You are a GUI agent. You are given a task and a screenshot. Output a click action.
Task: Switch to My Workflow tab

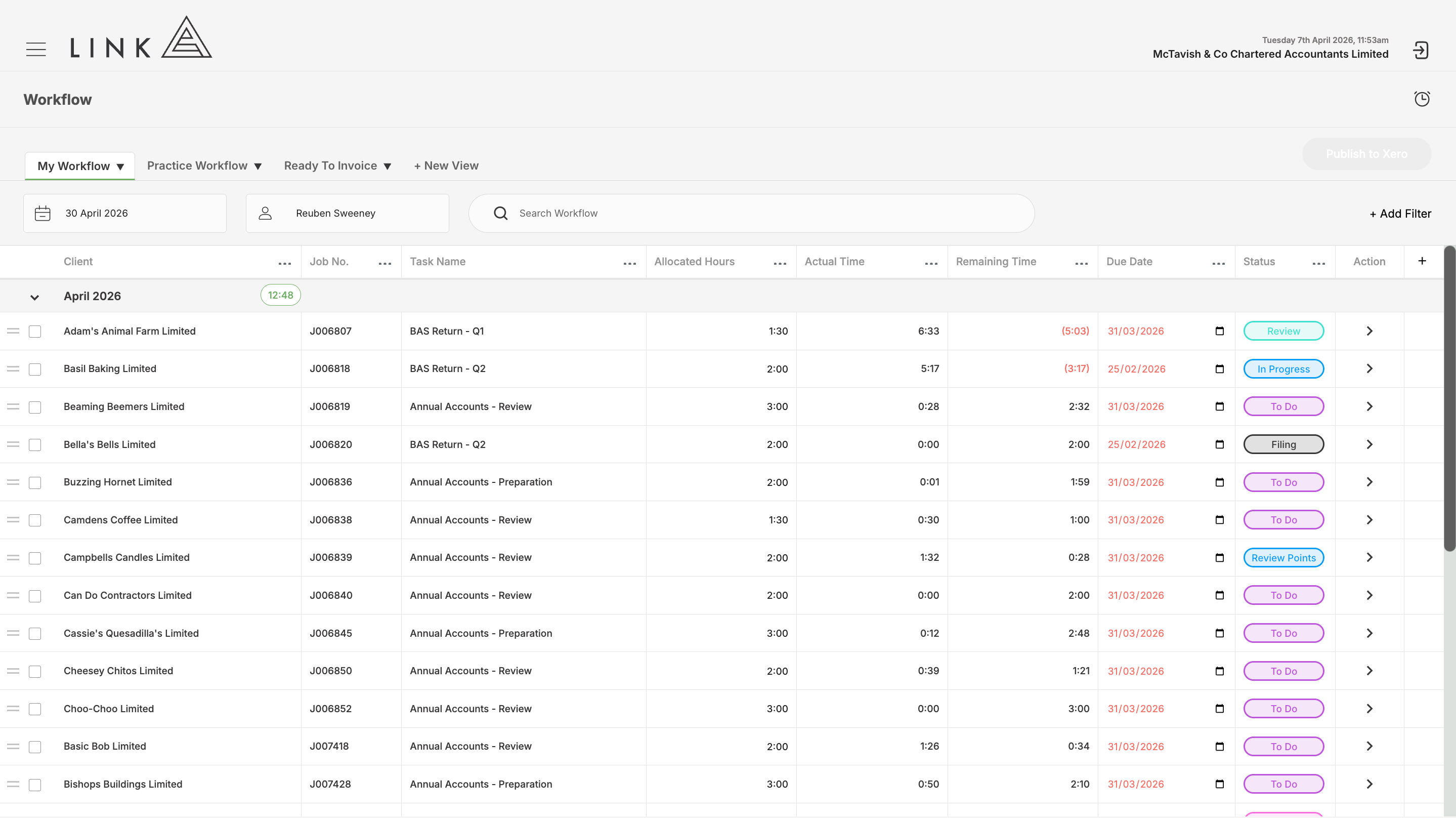tap(80, 166)
